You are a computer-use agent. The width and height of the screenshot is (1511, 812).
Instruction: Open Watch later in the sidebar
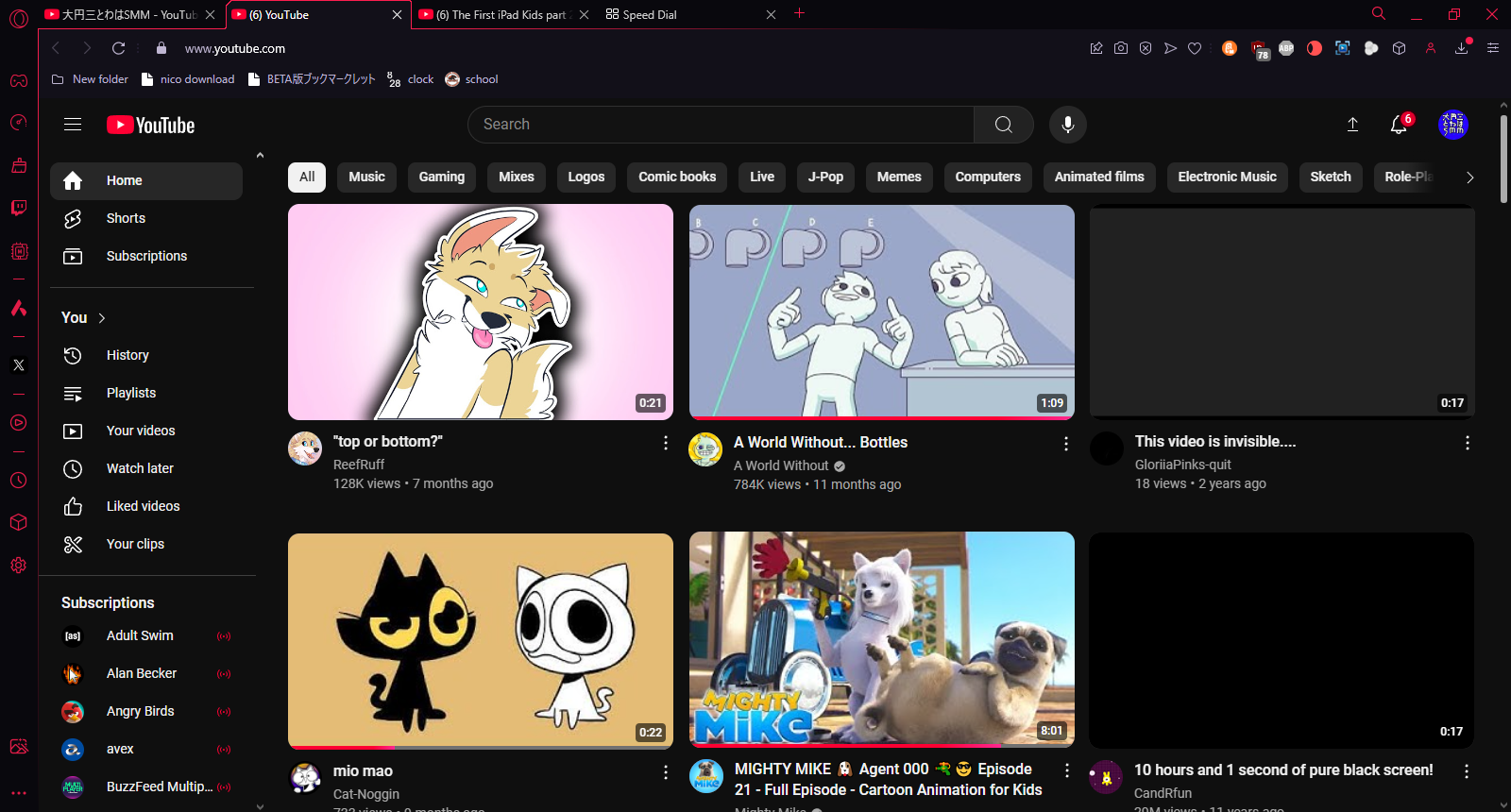(146, 468)
